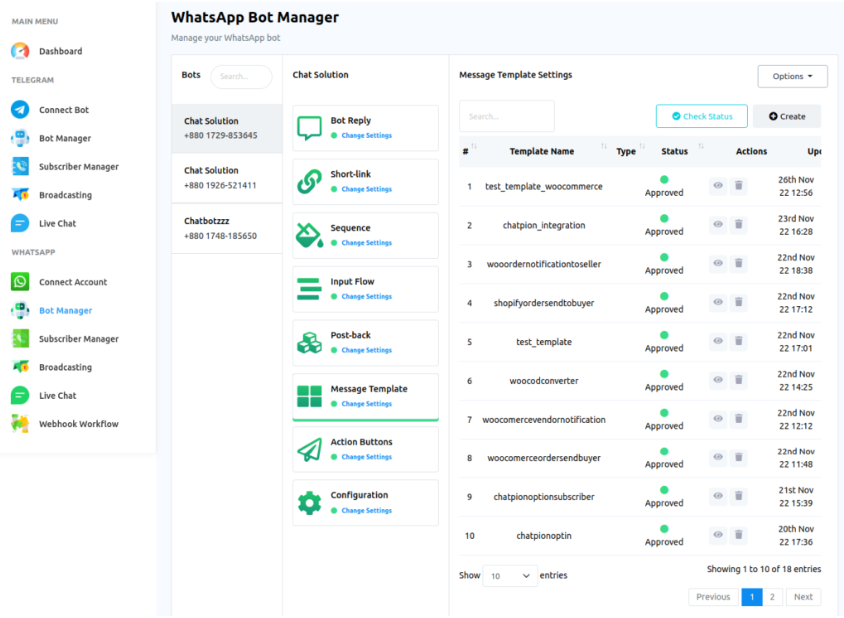This screenshot has height=618, width=844.
Task: Click Bot Reply speech bubble icon
Action: click(x=310, y=128)
